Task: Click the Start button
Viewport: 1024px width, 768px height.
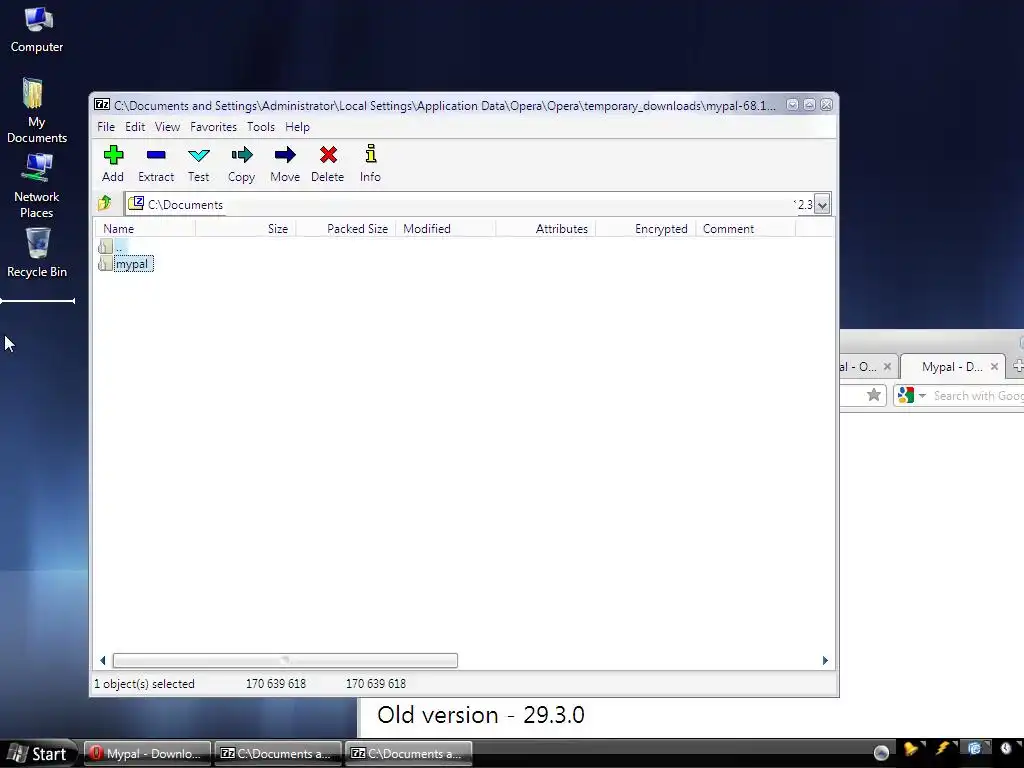Action: pyautogui.click(x=39, y=754)
